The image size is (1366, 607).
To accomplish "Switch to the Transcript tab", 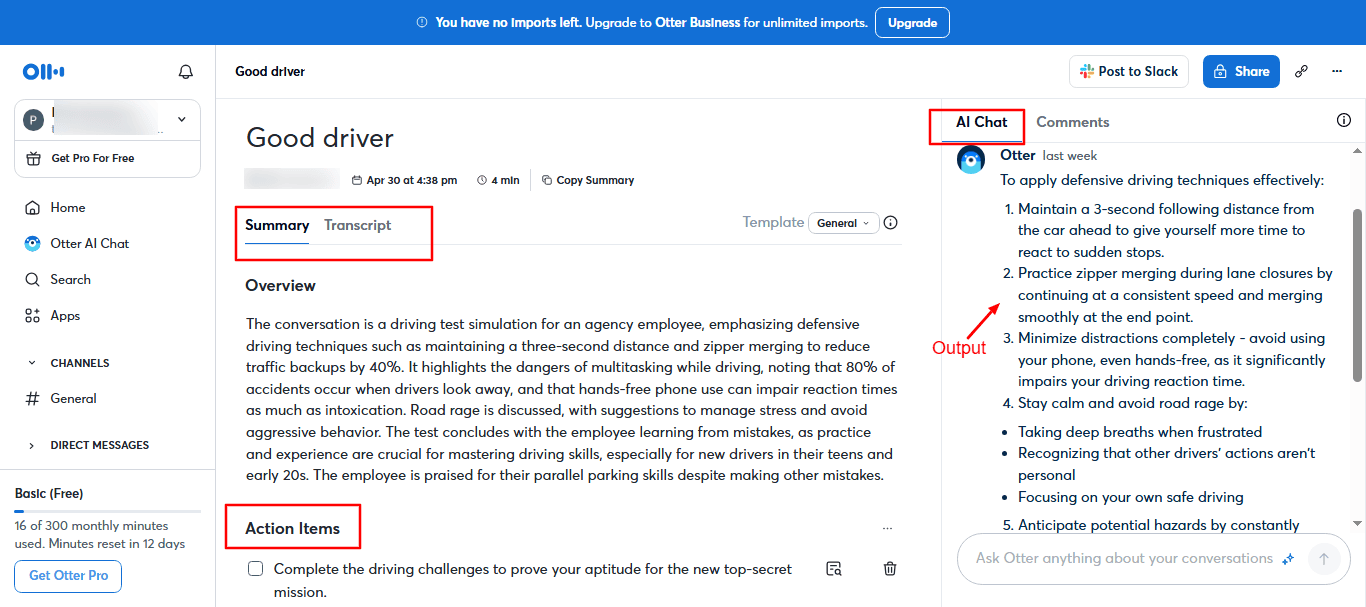I will coord(357,226).
